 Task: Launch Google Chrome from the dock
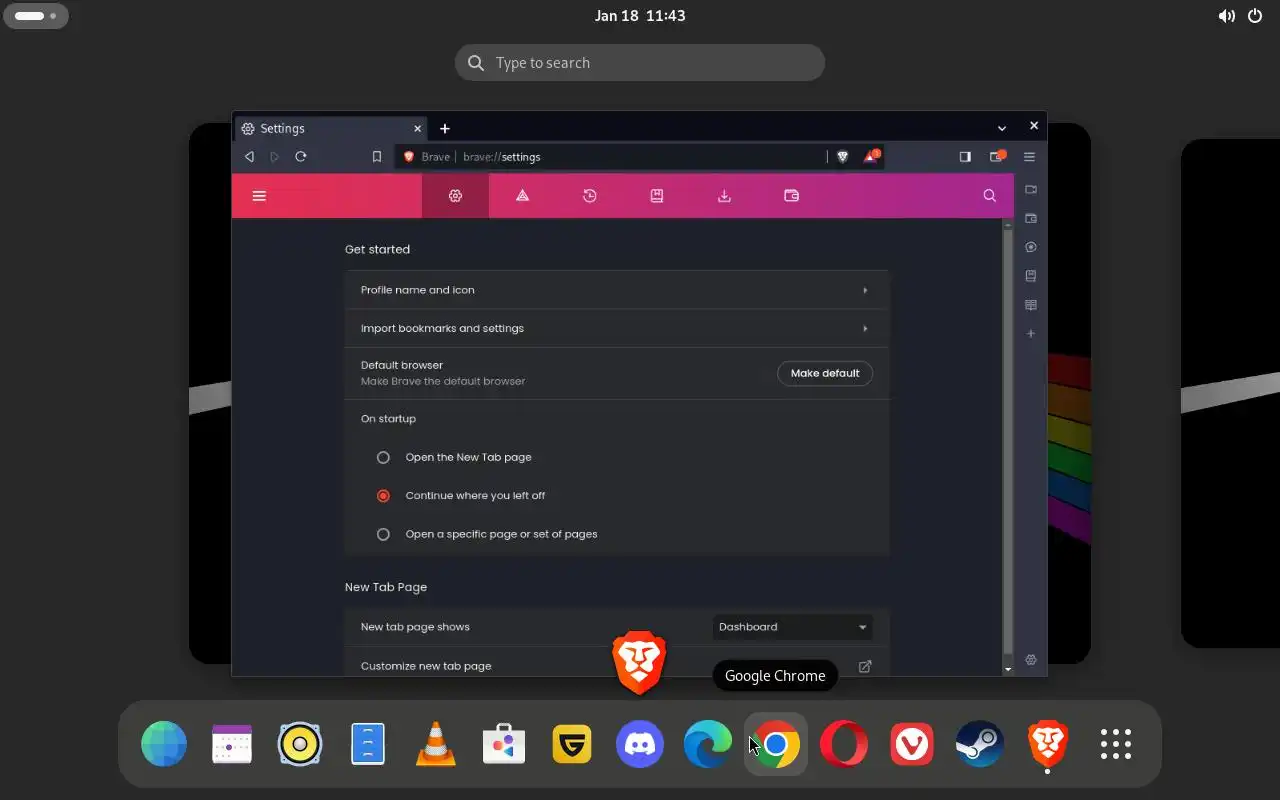pos(776,744)
